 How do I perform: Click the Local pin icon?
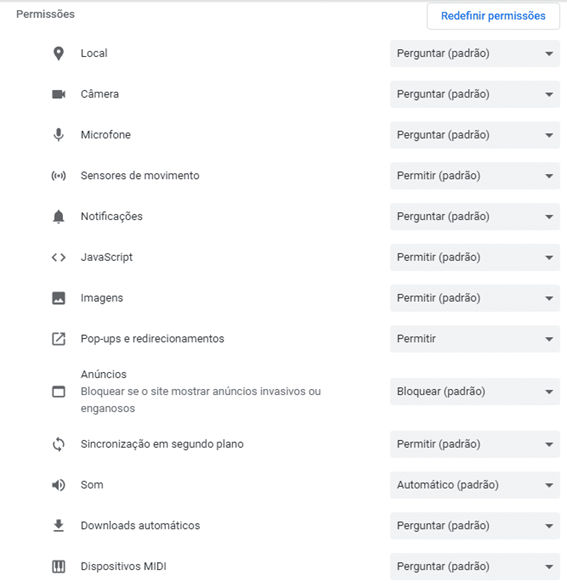pos(58,54)
